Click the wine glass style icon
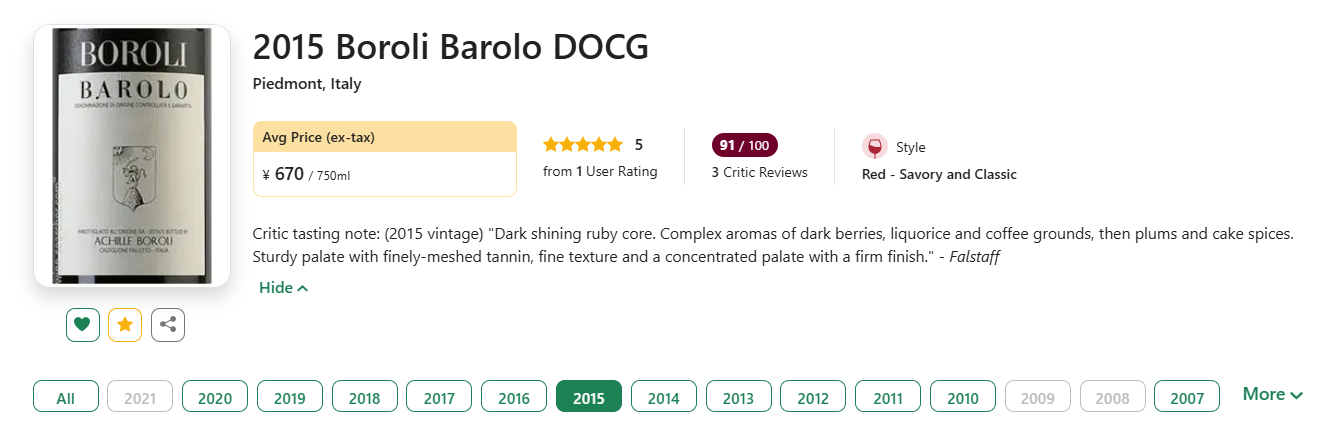Viewport: 1333px width, 434px height. coord(875,147)
